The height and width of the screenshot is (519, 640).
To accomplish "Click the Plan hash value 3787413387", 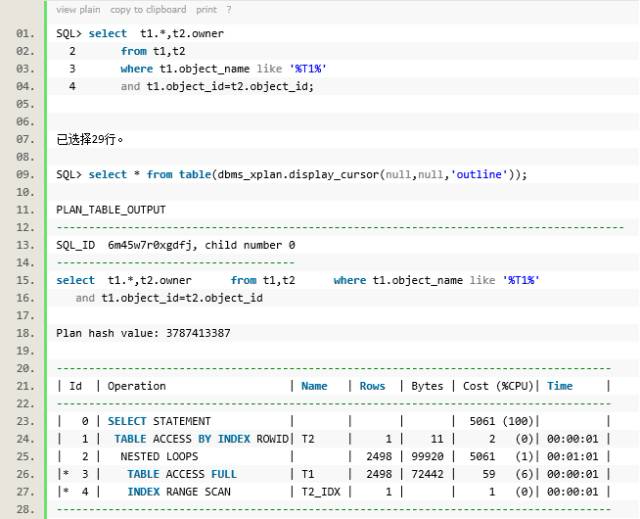I will (143, 333).
